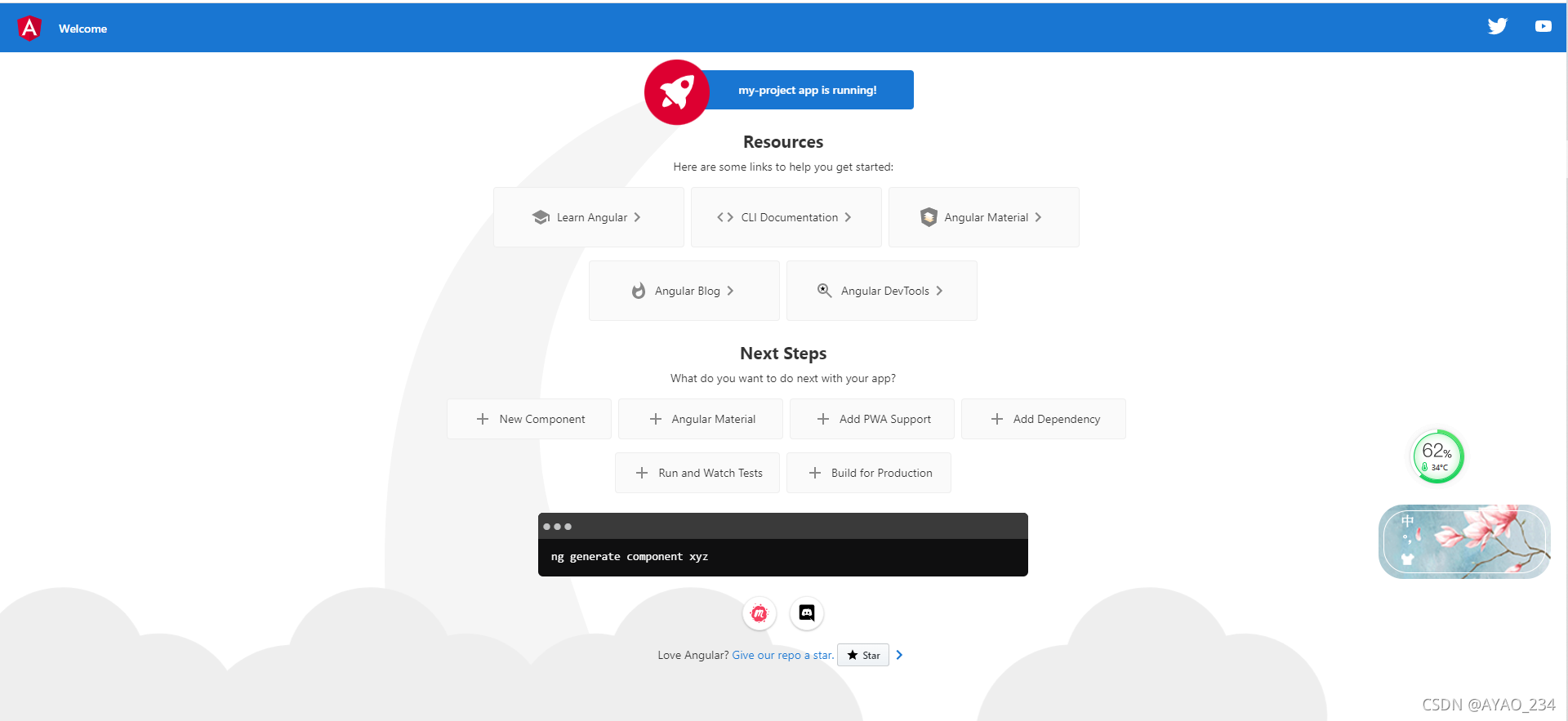This screenshot has height=721, width=1568.
Task: Open the Twitter icon link
Action: (1497, 26)
